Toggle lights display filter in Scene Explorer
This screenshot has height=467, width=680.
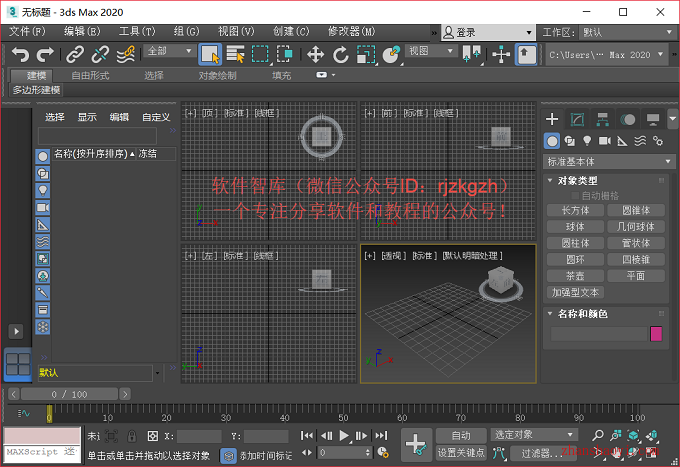[42, 190]
